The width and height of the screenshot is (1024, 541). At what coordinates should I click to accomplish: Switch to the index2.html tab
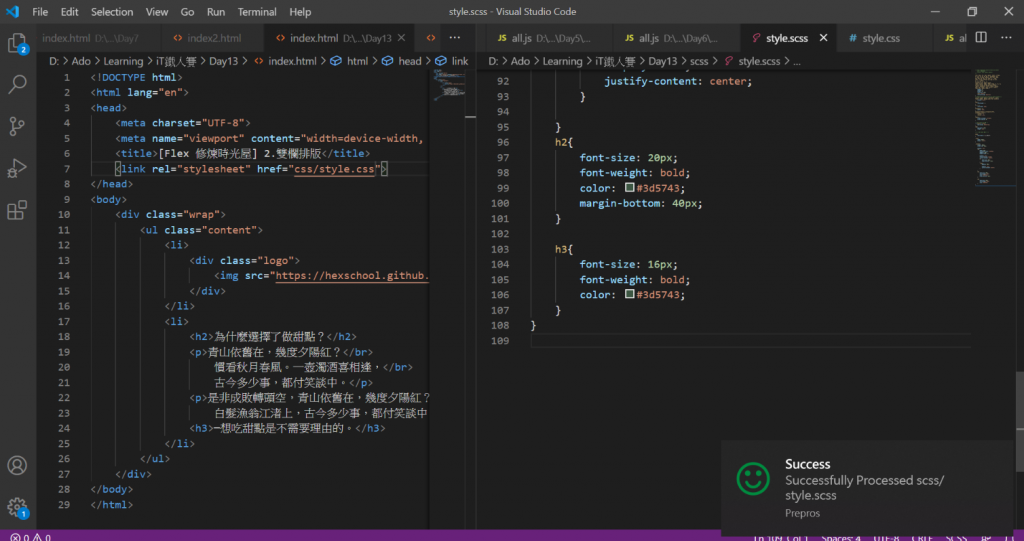click(x=213, y=38)
